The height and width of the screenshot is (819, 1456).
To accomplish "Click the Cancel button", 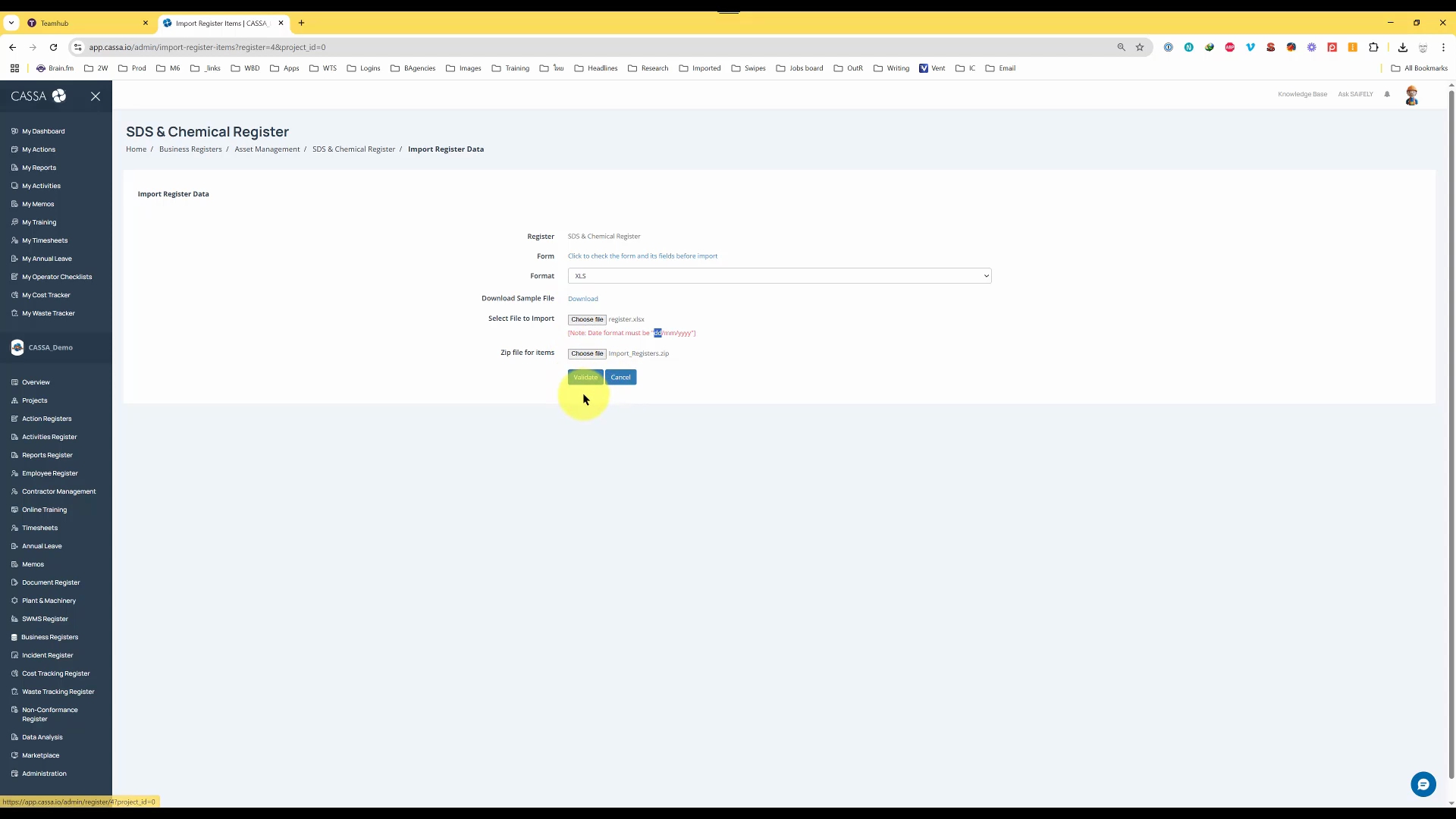I will 620,378.
